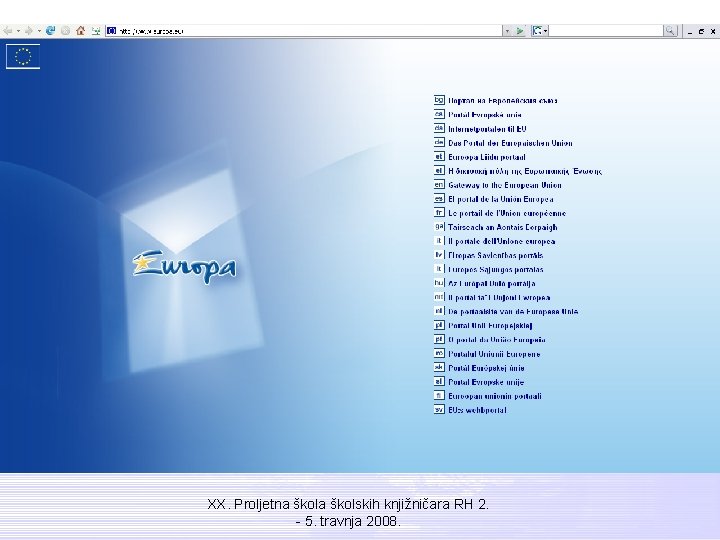The image size is (720, 540).
Task: Stop page loading with the grey stop icon
Action: [x=65, y=31]
